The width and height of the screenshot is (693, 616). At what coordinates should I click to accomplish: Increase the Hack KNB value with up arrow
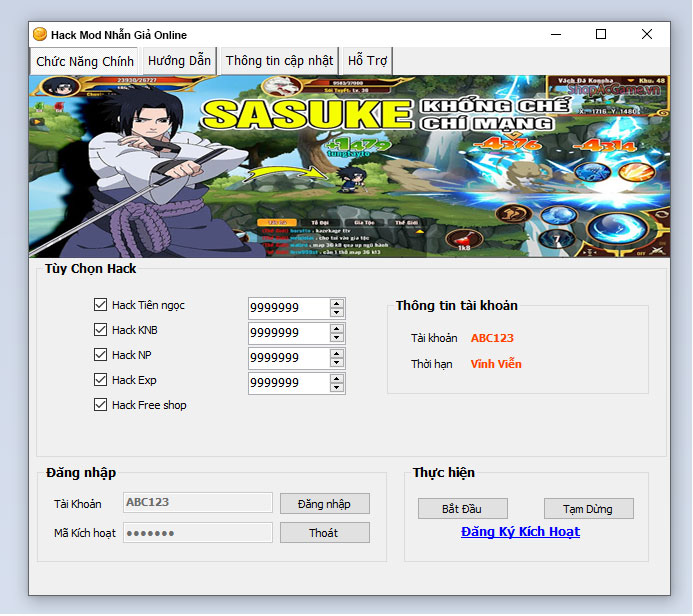(337, 329)
